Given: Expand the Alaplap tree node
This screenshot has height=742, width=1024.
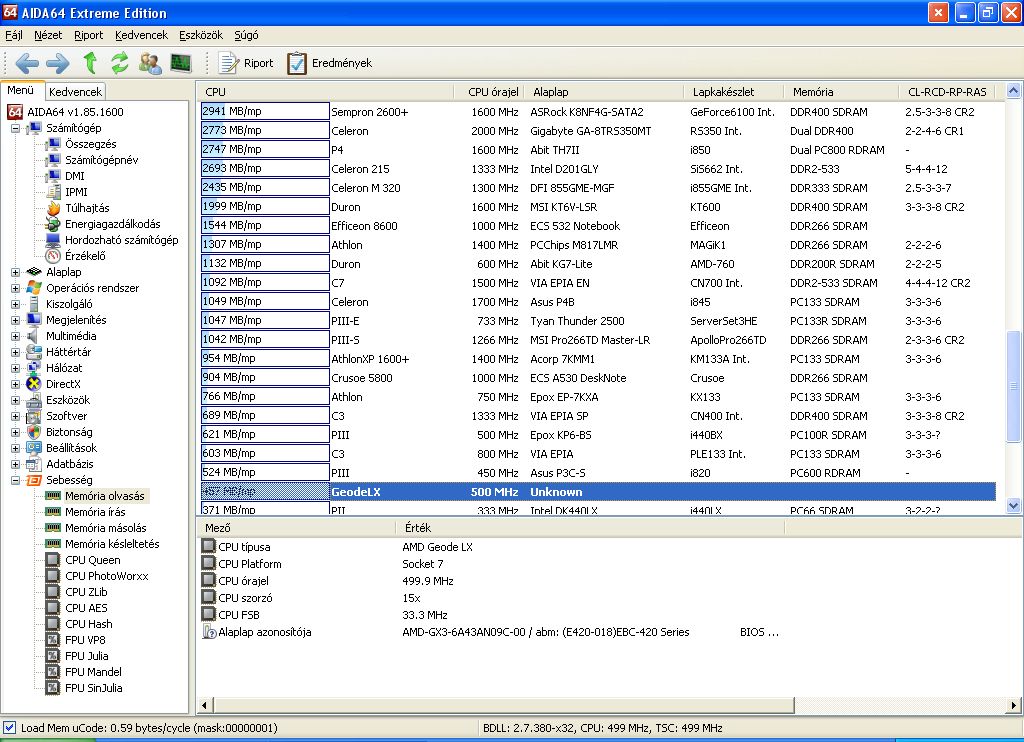Looking at the screenshot, I should click(16, 272).
